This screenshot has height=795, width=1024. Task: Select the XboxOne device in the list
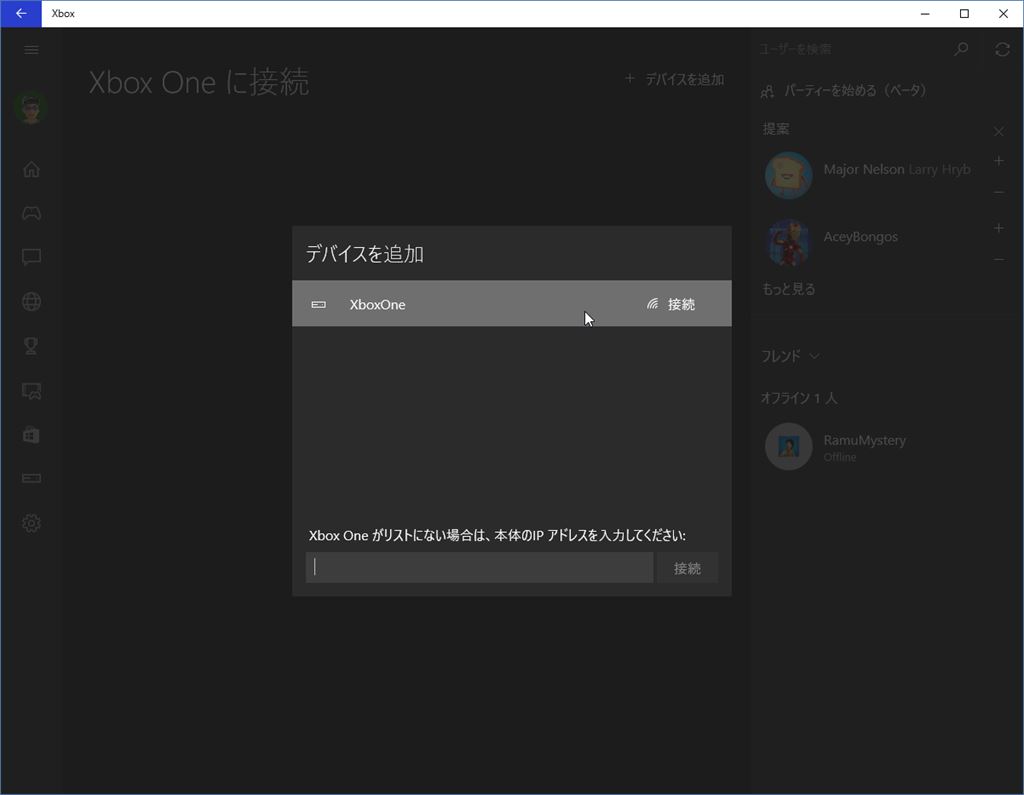pyautogui.click(x=511, y=304)
